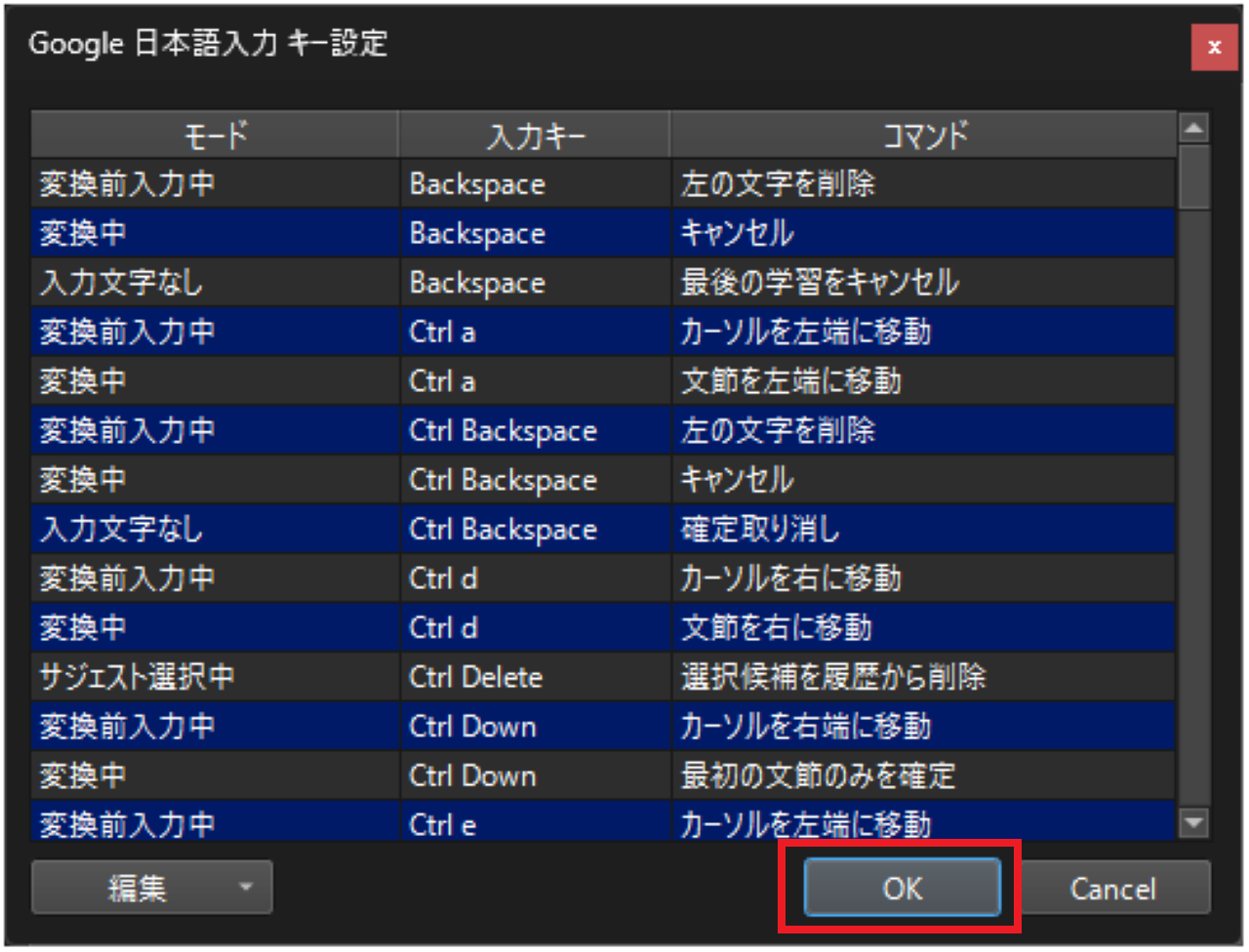The width and height of the screenshot is (1249, 952).
Task: Select the Ctrl Down 最初の文節のみを確定 row
Action: point(390,775)
